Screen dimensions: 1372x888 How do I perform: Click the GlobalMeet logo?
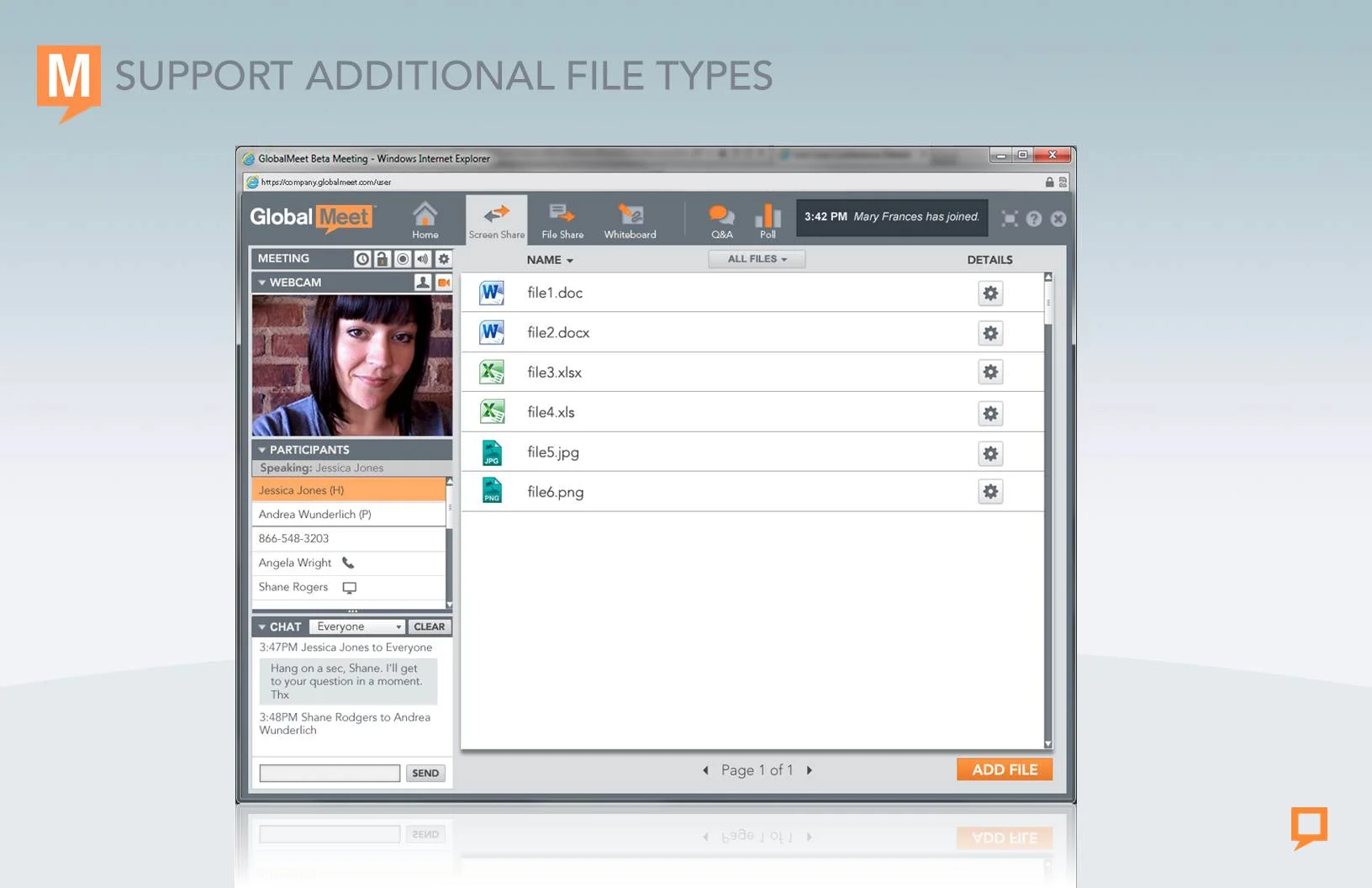(x=310, y=218)
